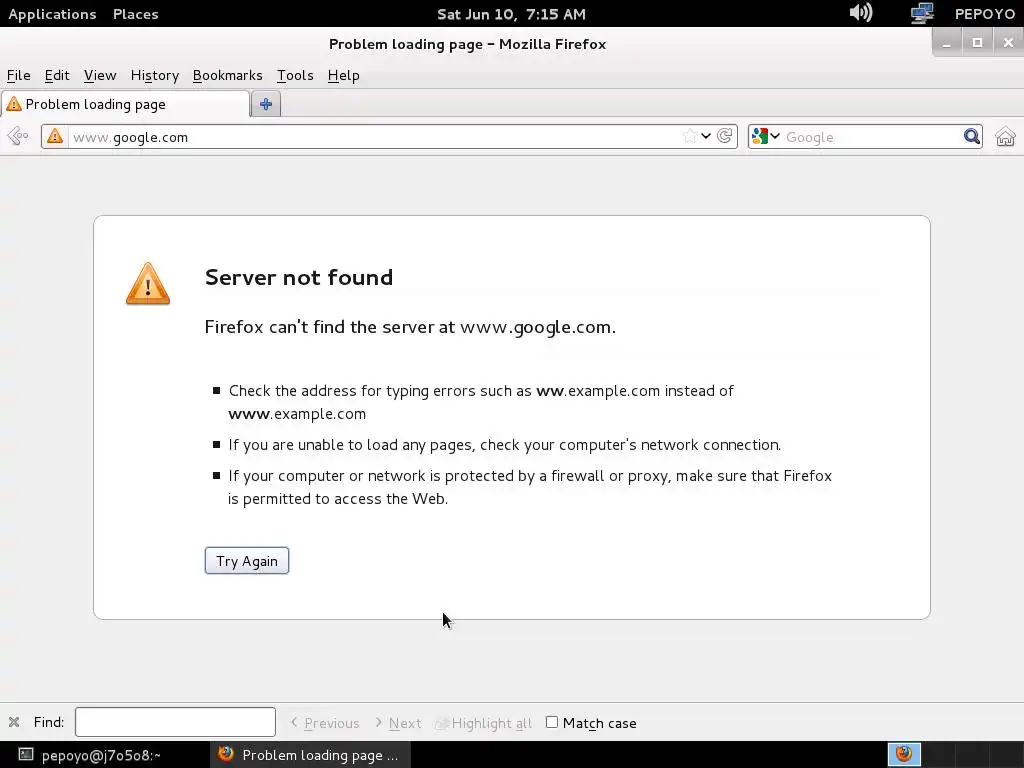
Task: Open the search engine selector dropdown
Action: click(x=766, y=136)
